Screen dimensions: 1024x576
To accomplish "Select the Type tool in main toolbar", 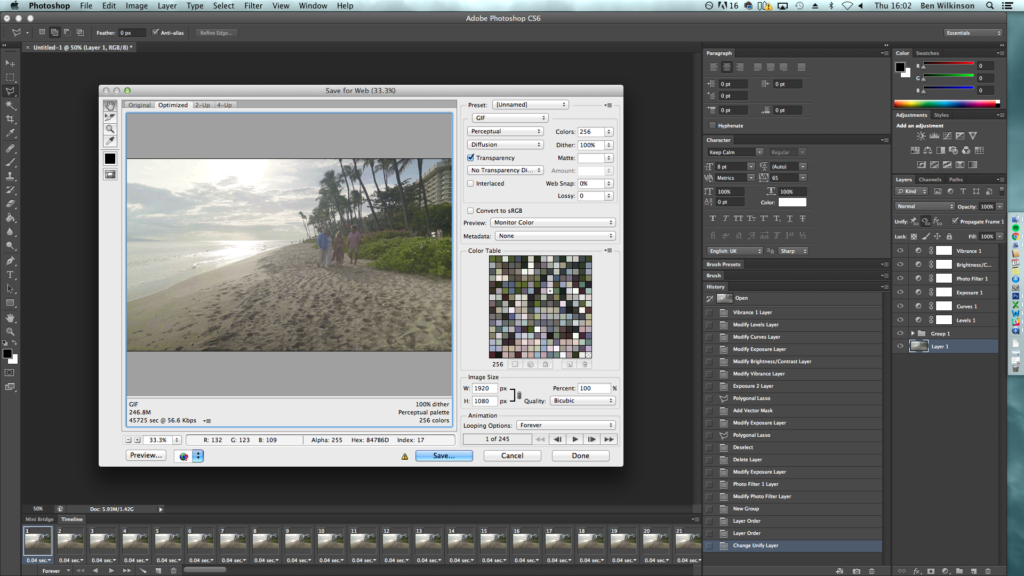I will 10,274.
